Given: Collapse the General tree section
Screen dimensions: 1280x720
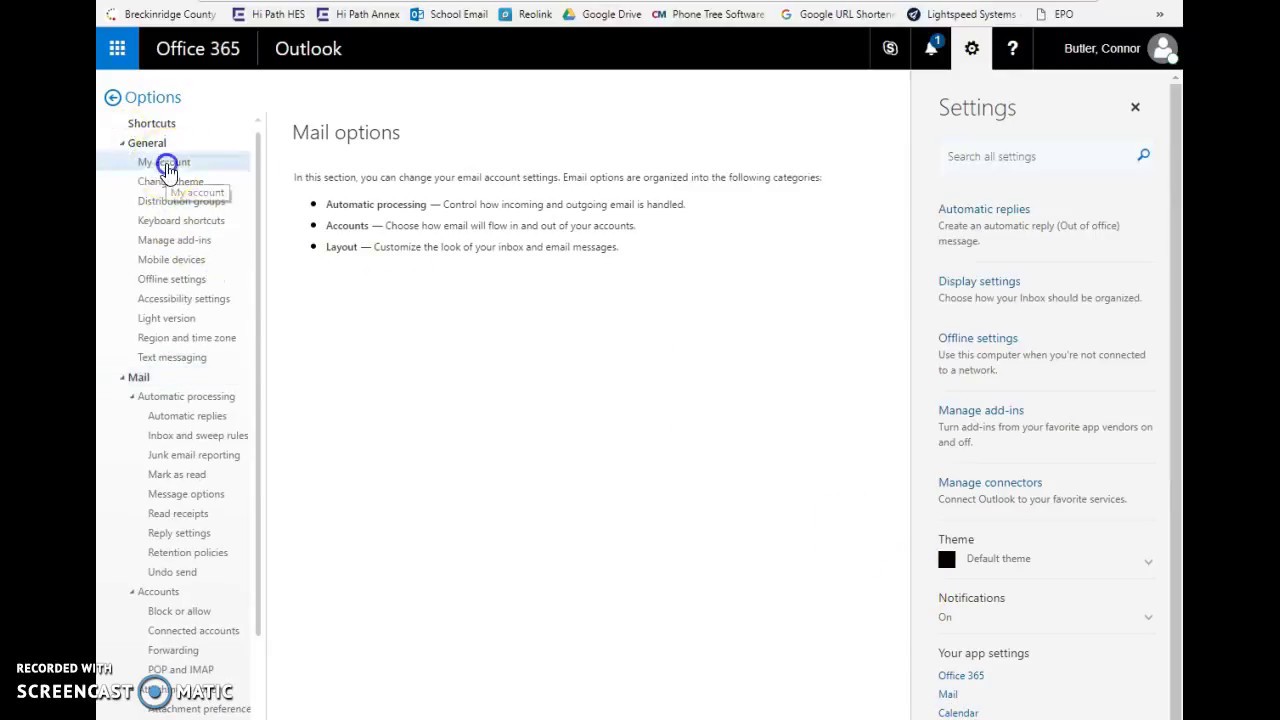Looking at the screenshot, I should (x=123, y=143).
